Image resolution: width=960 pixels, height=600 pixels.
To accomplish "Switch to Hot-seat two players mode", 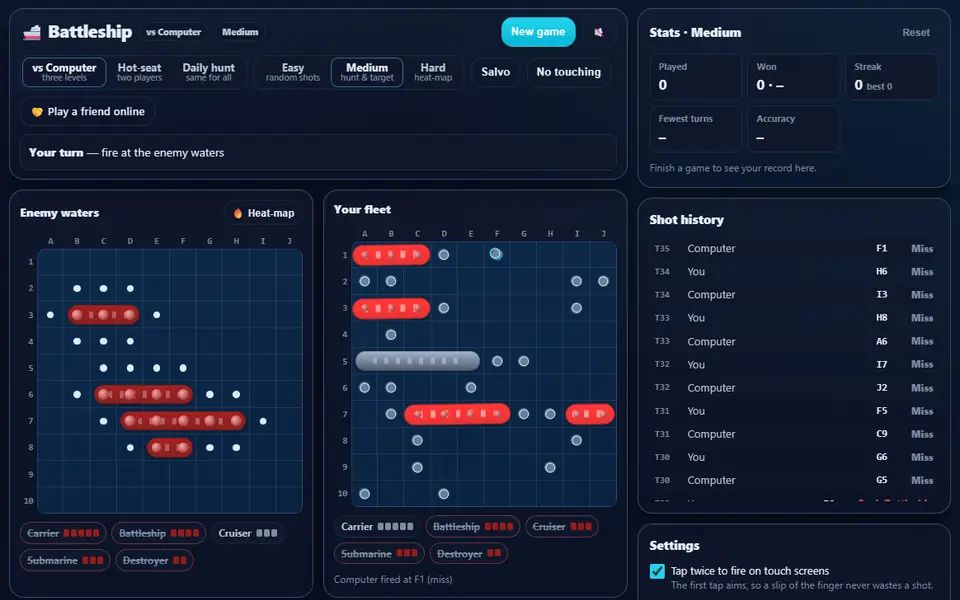I will pos(140,72).
